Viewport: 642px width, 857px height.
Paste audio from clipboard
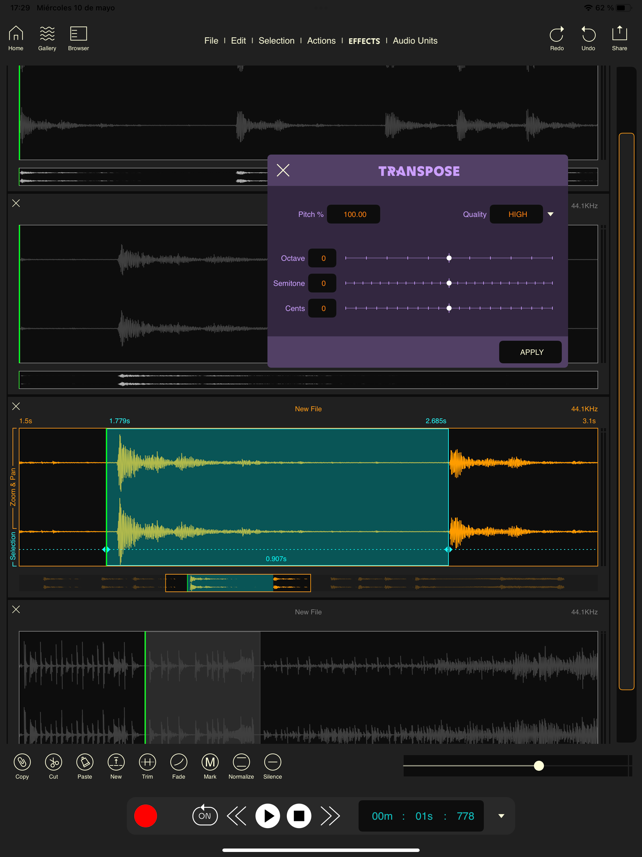coord(85,766)
